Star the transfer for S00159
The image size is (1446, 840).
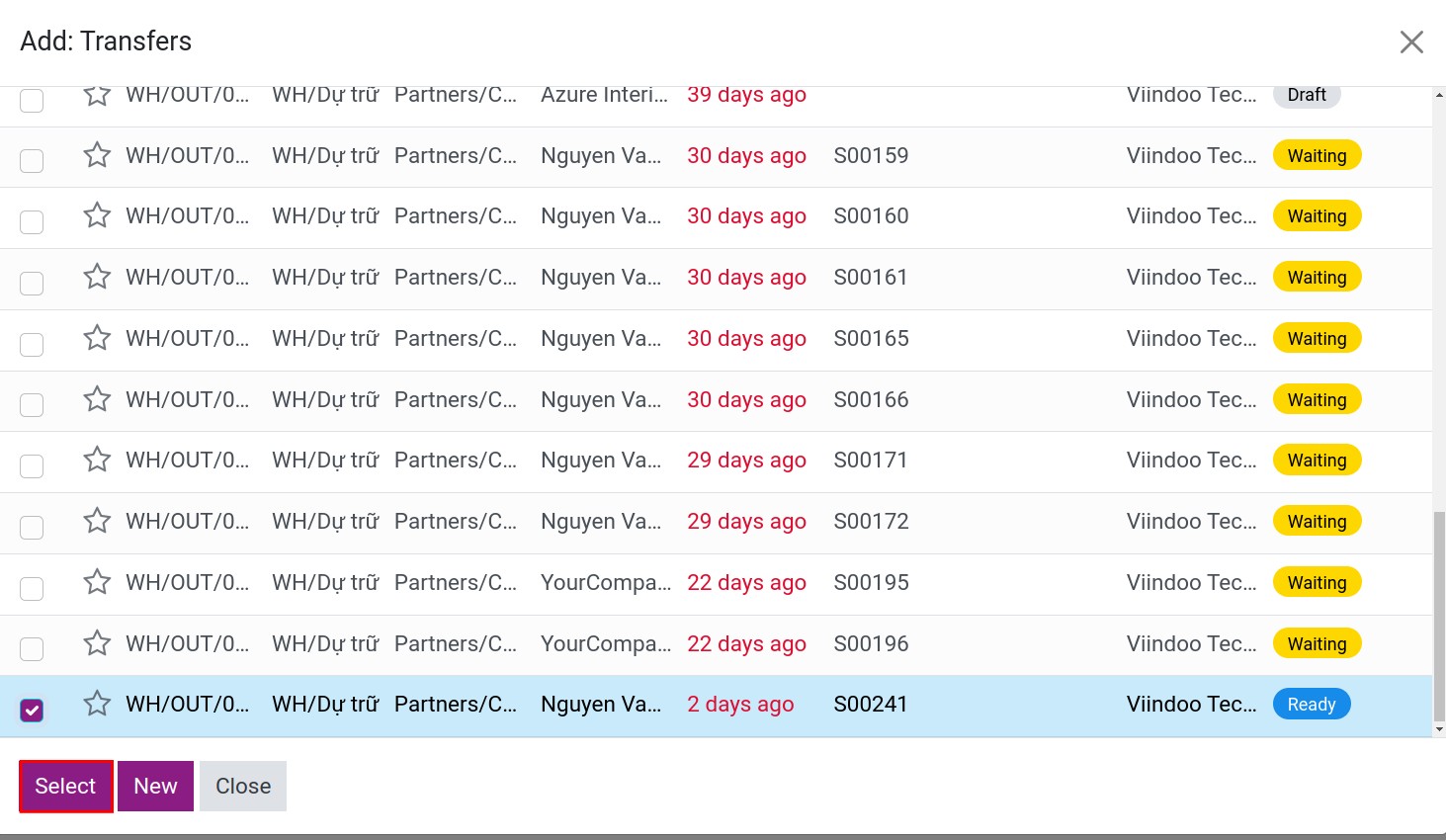tap(97, 155)
